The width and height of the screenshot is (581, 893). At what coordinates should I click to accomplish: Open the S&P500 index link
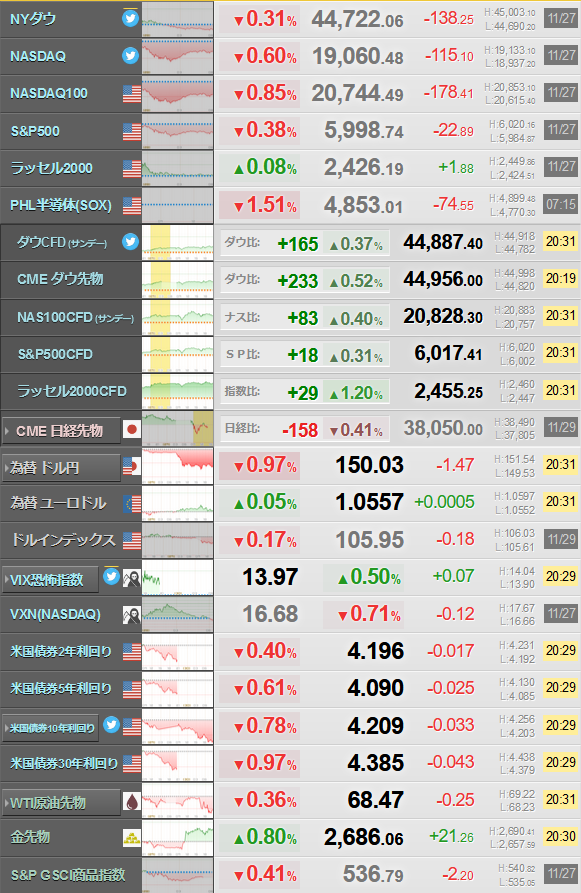pos(35,131)
